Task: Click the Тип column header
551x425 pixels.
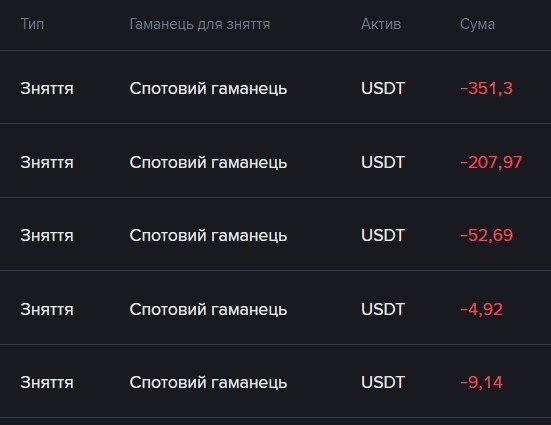Action: (32, 24)
